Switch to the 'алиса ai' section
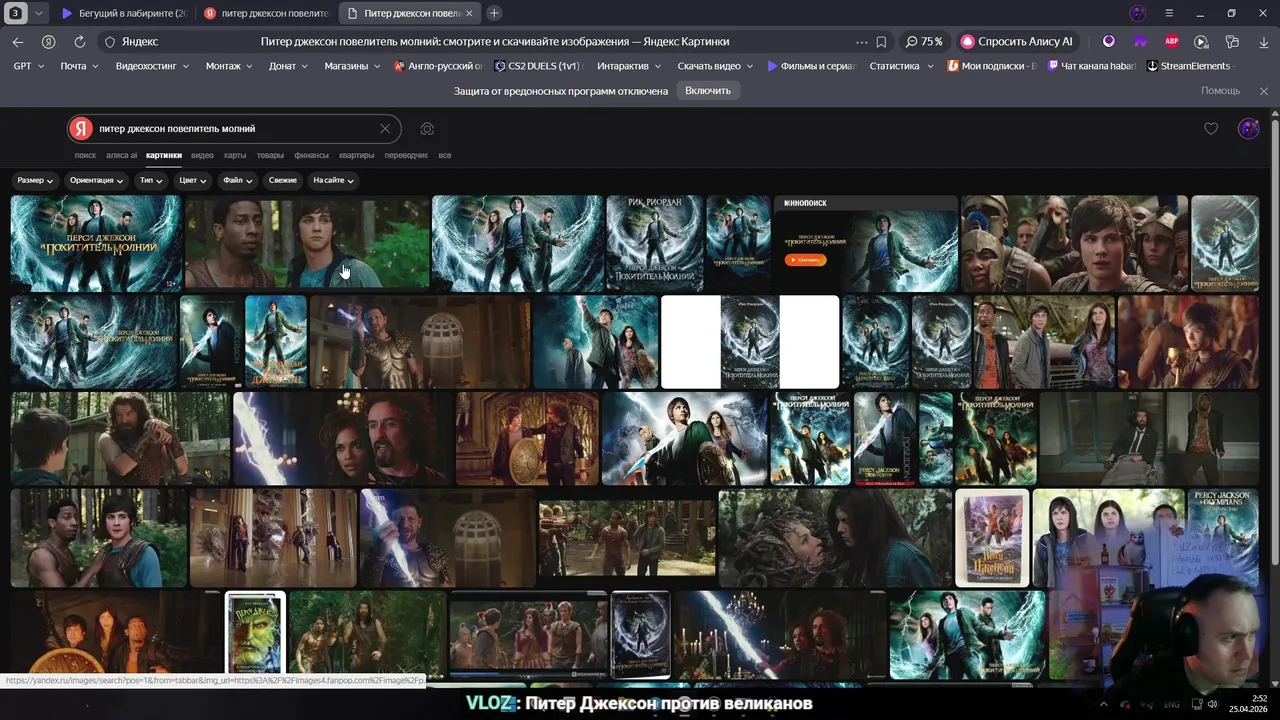 pyautogui.click(x=122, y=155)
